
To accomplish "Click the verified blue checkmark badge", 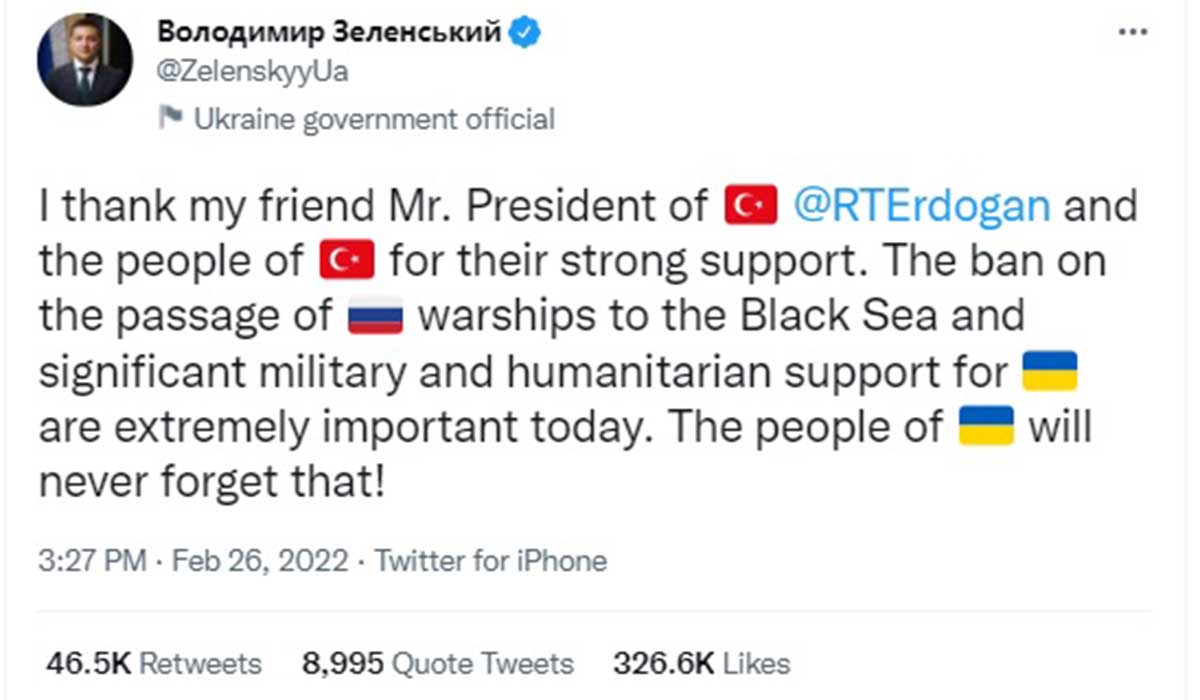I will pos(526,33).
